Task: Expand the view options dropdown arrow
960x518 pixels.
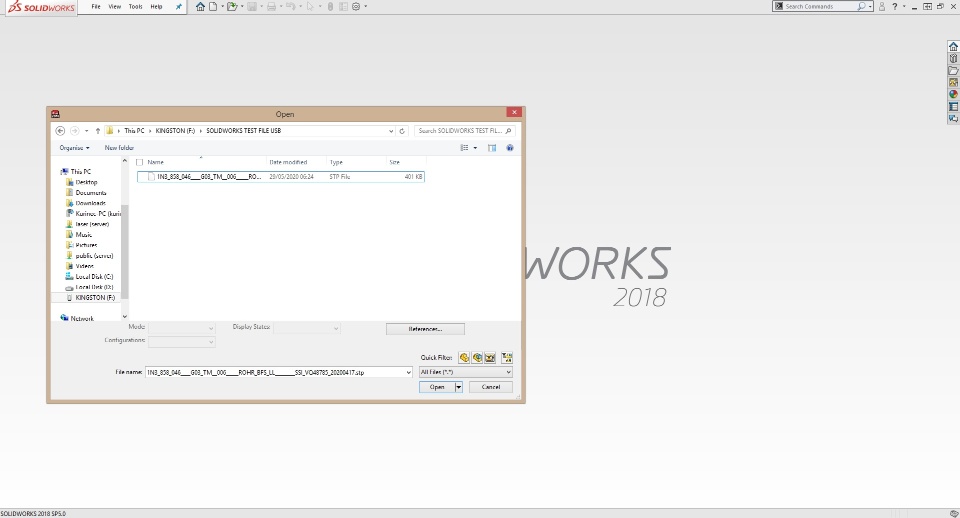Action: (x=475, y=148)
